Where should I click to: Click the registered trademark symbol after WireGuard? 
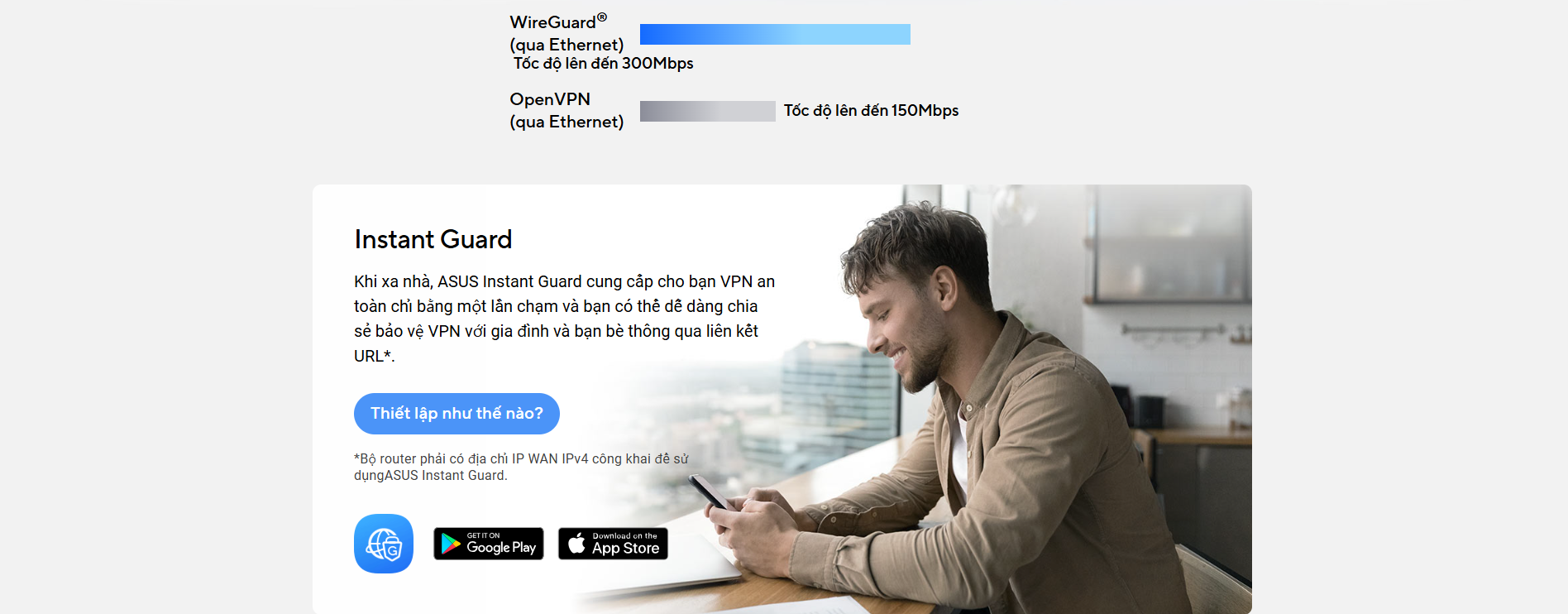(602, 17)
